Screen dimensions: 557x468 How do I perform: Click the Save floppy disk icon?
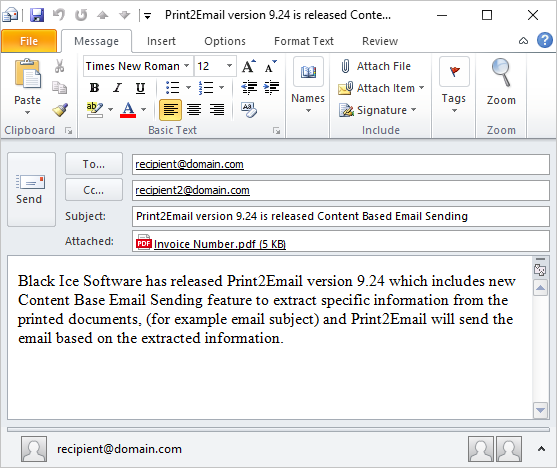tap(37, 15)
